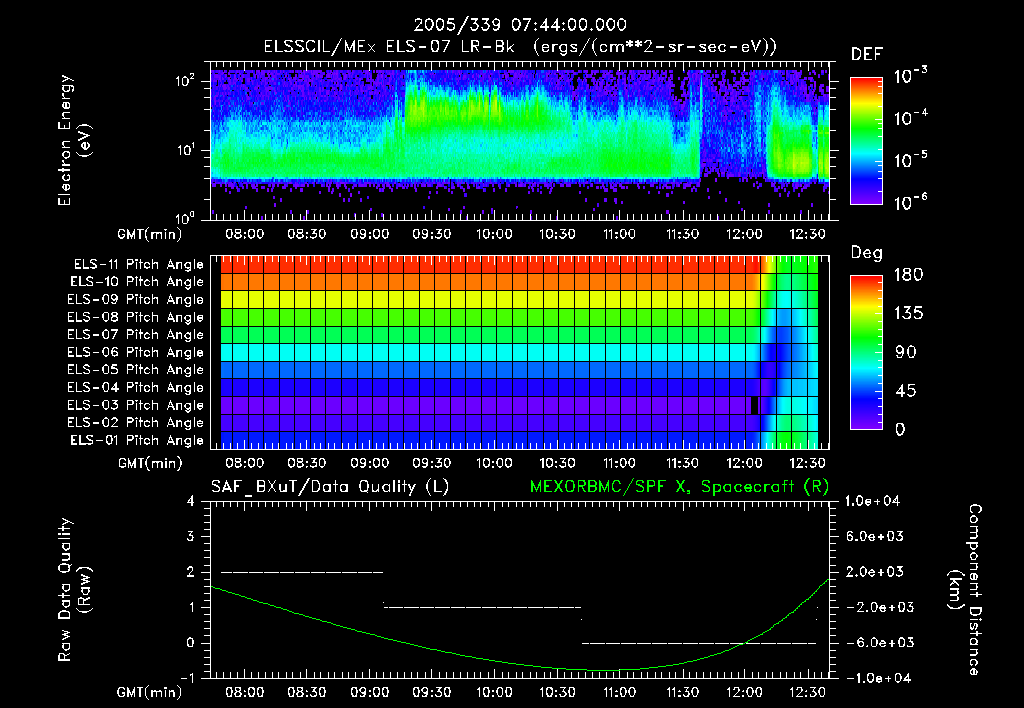Click the 10^-3 value on DEF scale

pos(910,75)
